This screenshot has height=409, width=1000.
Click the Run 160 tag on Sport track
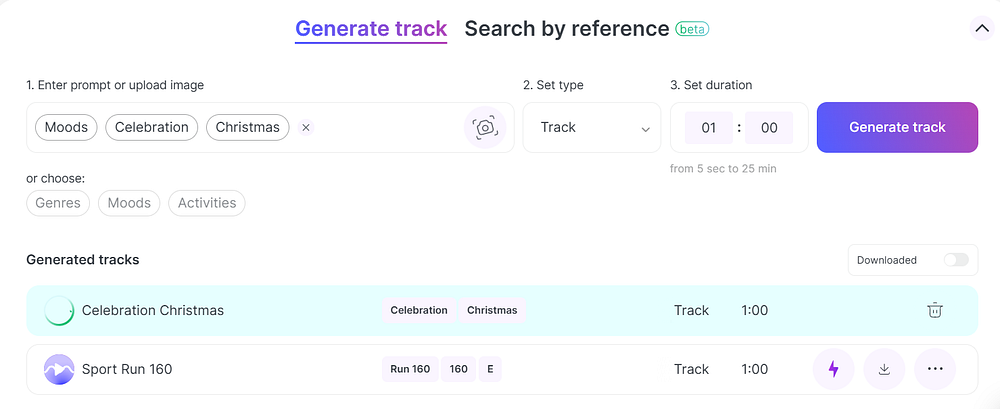[x=410, y=369]
